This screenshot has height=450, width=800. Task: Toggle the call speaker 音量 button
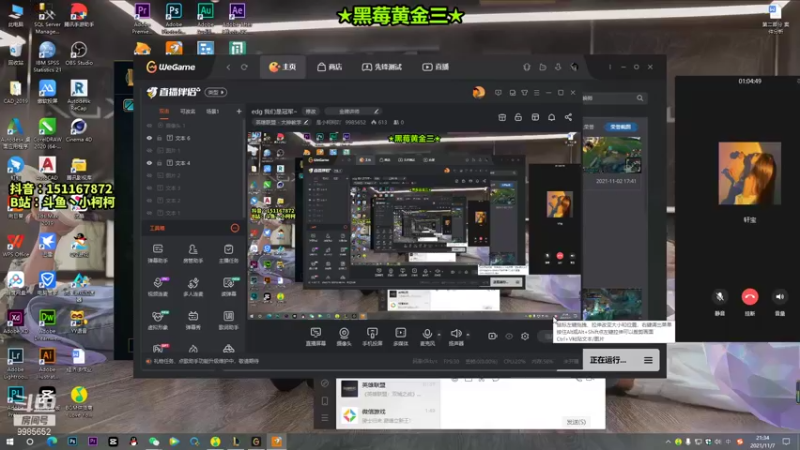click(780, 296)
